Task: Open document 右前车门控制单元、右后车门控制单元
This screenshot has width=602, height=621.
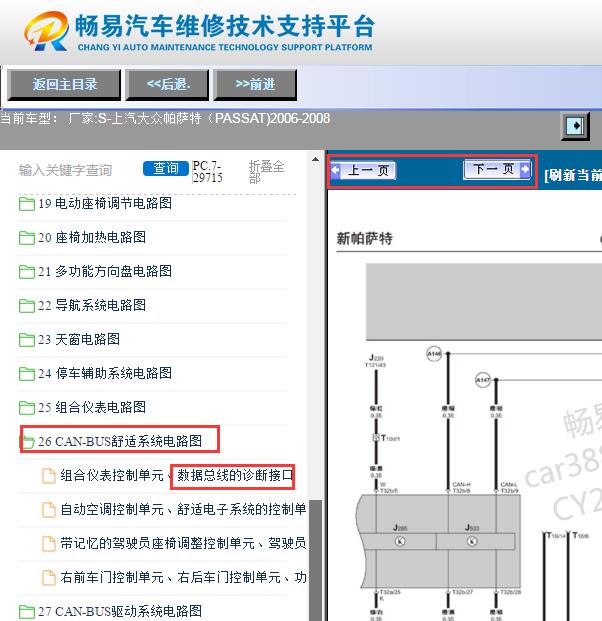Action: pyautogui.click(x=183, y=577)
